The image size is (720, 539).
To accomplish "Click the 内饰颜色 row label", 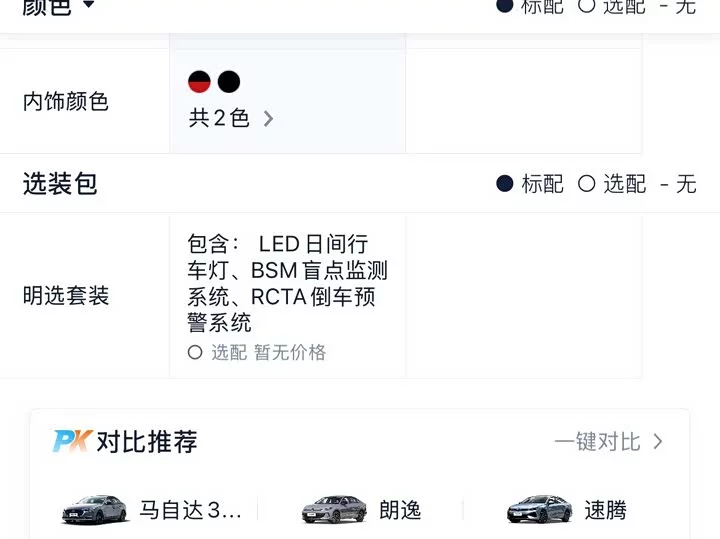I will click(66, 101).
